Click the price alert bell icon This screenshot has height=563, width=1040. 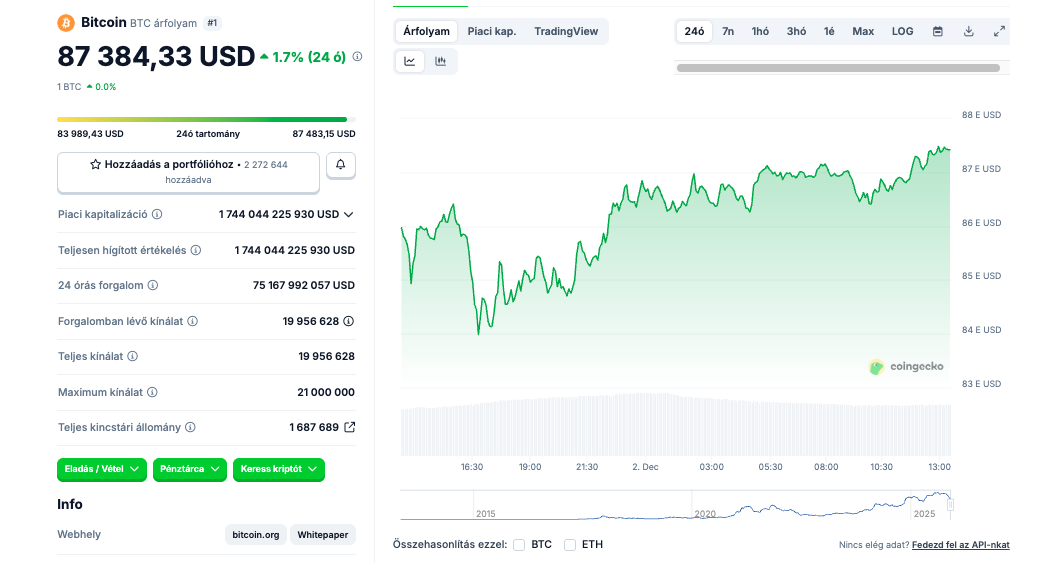(341, 164)
